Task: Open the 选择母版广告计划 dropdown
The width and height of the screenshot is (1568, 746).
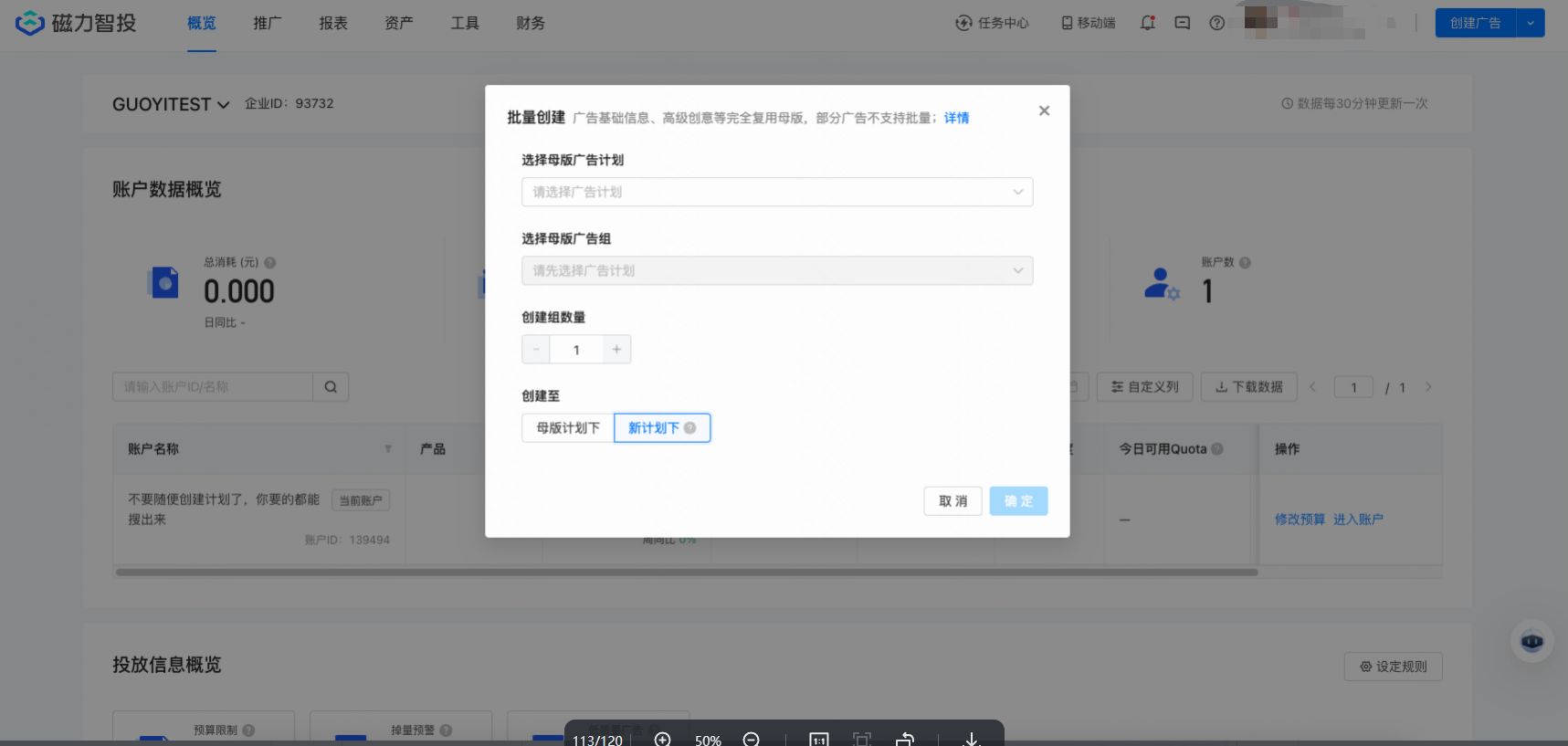Action: [777, 192]
